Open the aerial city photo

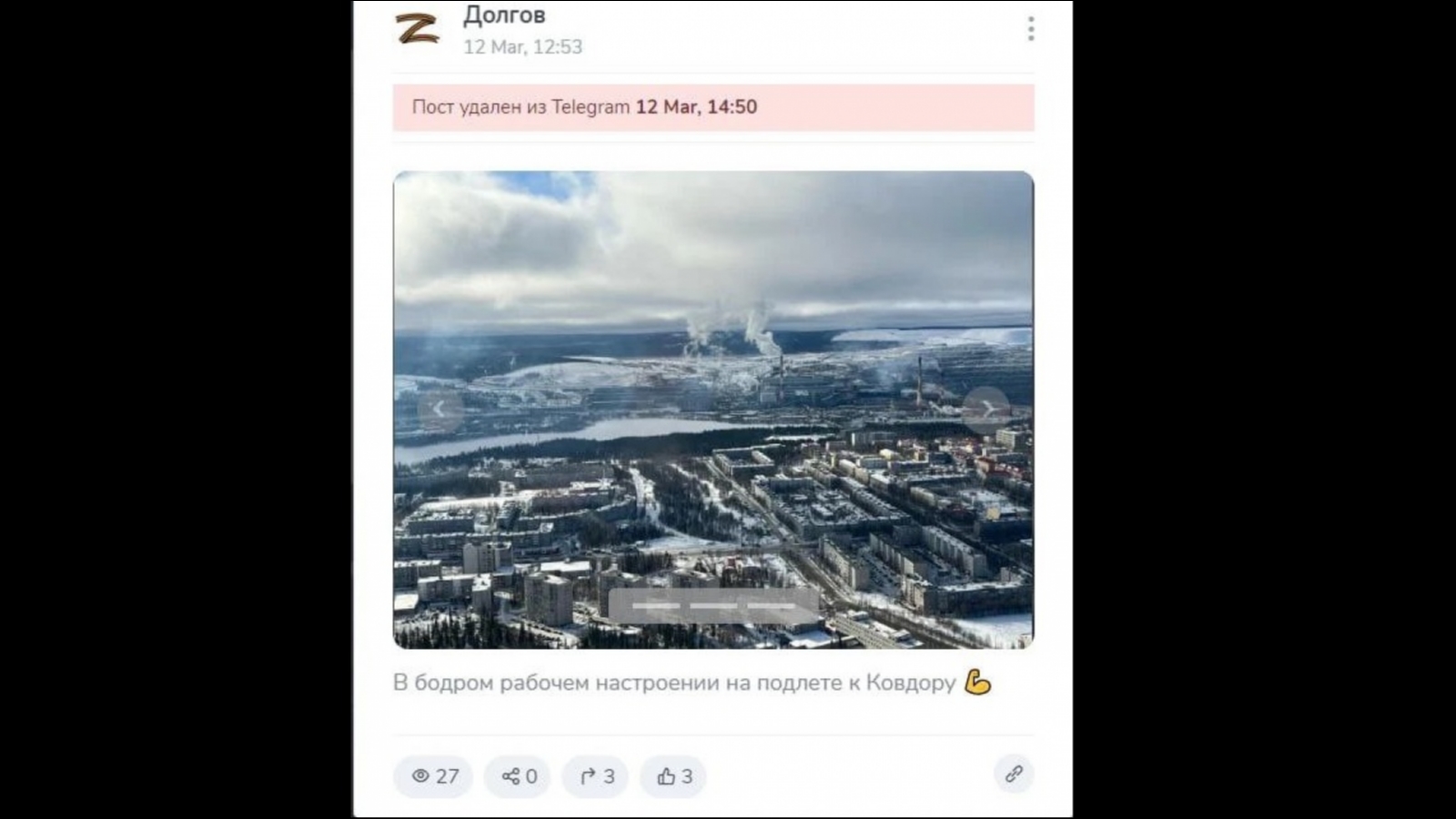(713, 409)
